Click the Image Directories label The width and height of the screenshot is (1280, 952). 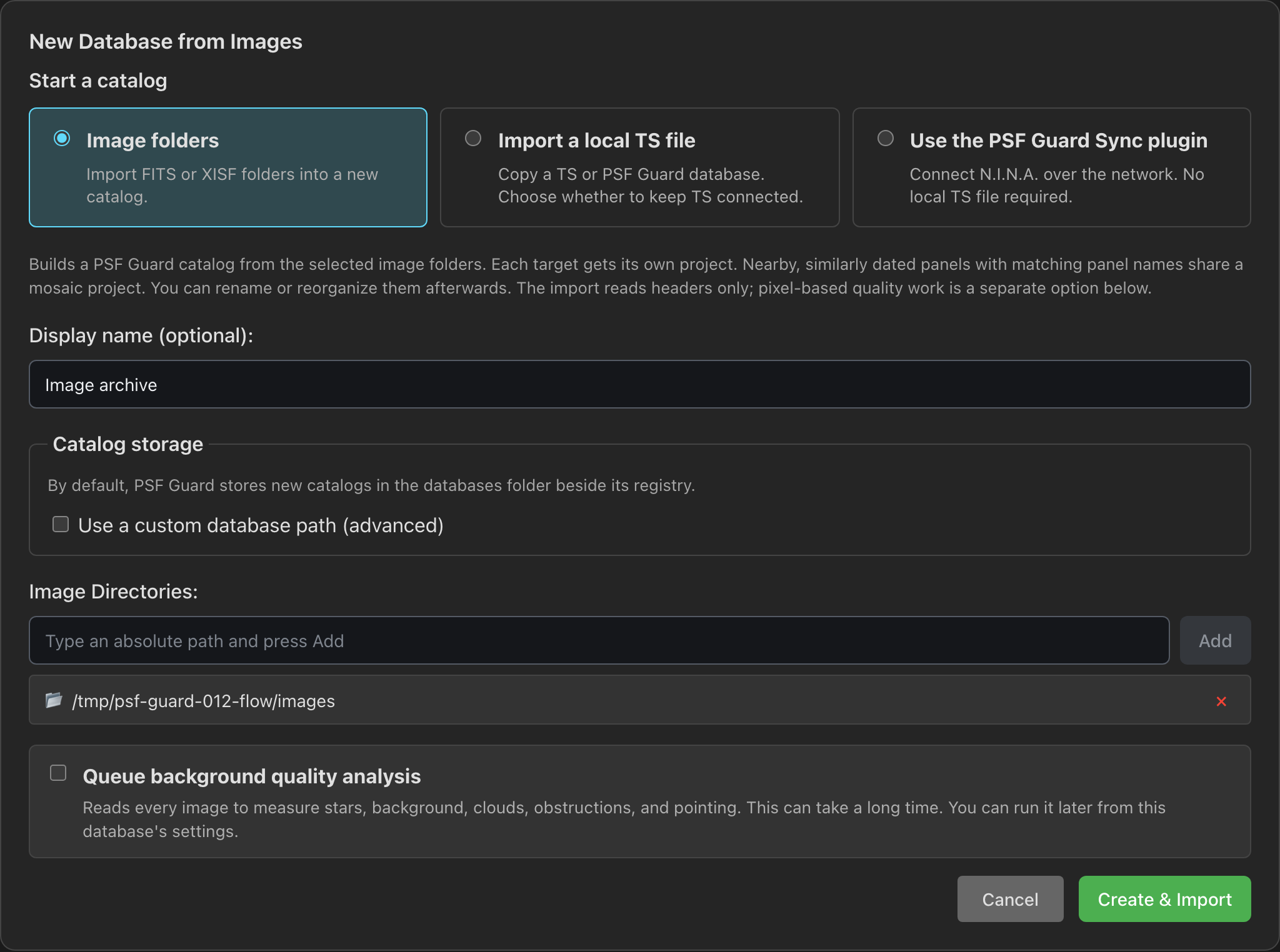pyautogui.click(x=114, y=592)
